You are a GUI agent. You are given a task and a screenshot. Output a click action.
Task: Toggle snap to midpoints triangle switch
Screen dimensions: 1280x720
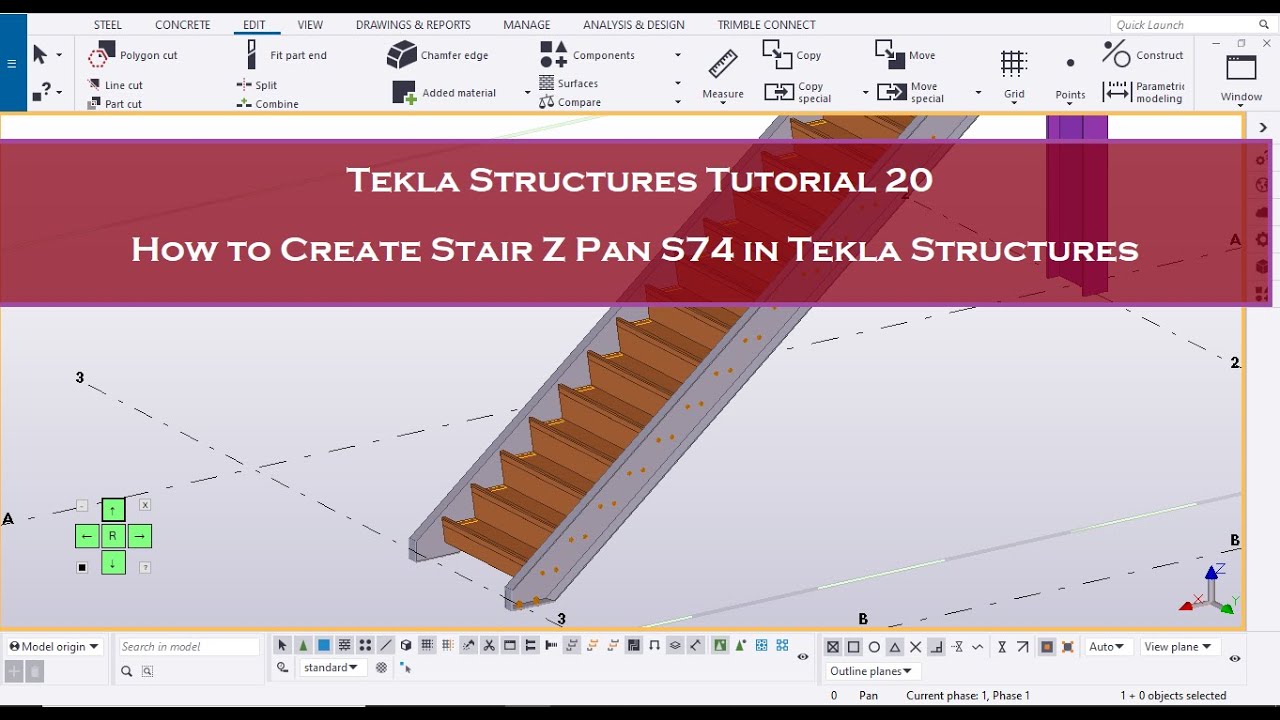(x=895, y=647)
